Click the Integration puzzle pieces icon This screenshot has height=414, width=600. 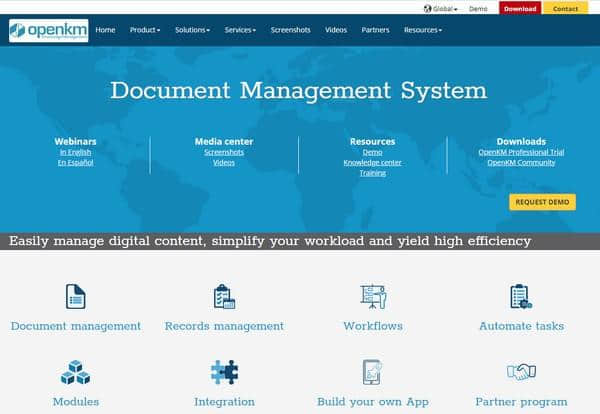coord(224,372)
